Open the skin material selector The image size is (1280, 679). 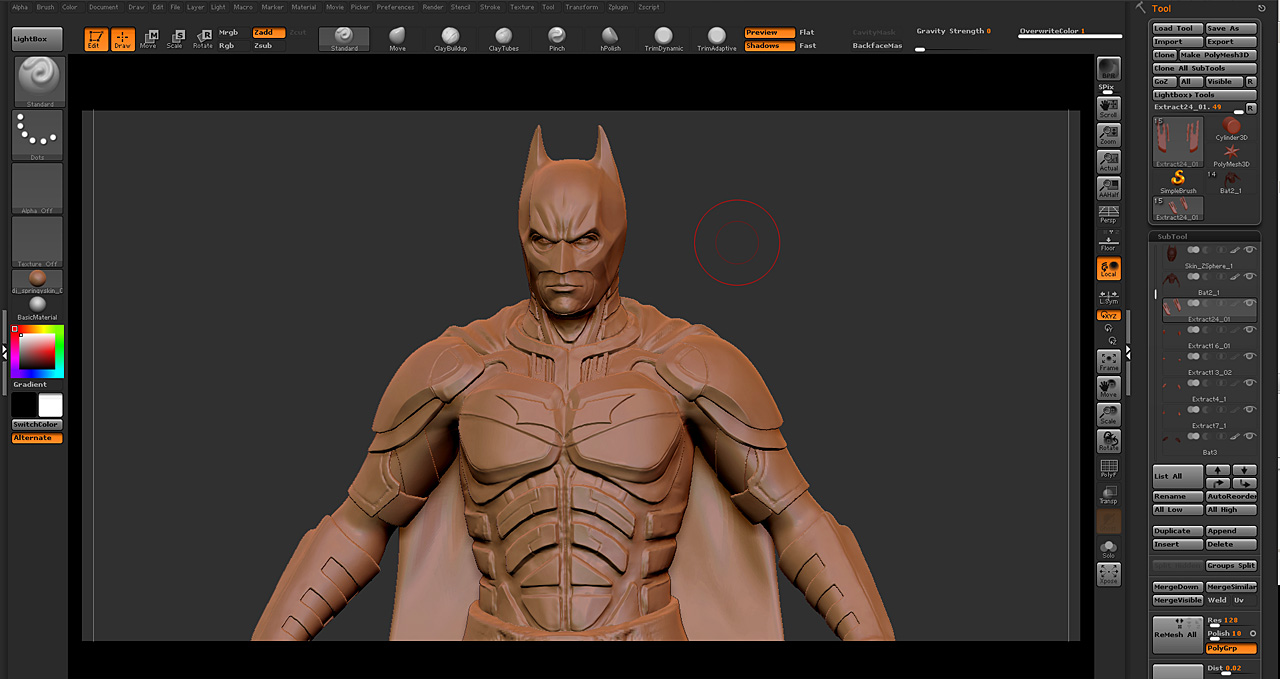37,281
